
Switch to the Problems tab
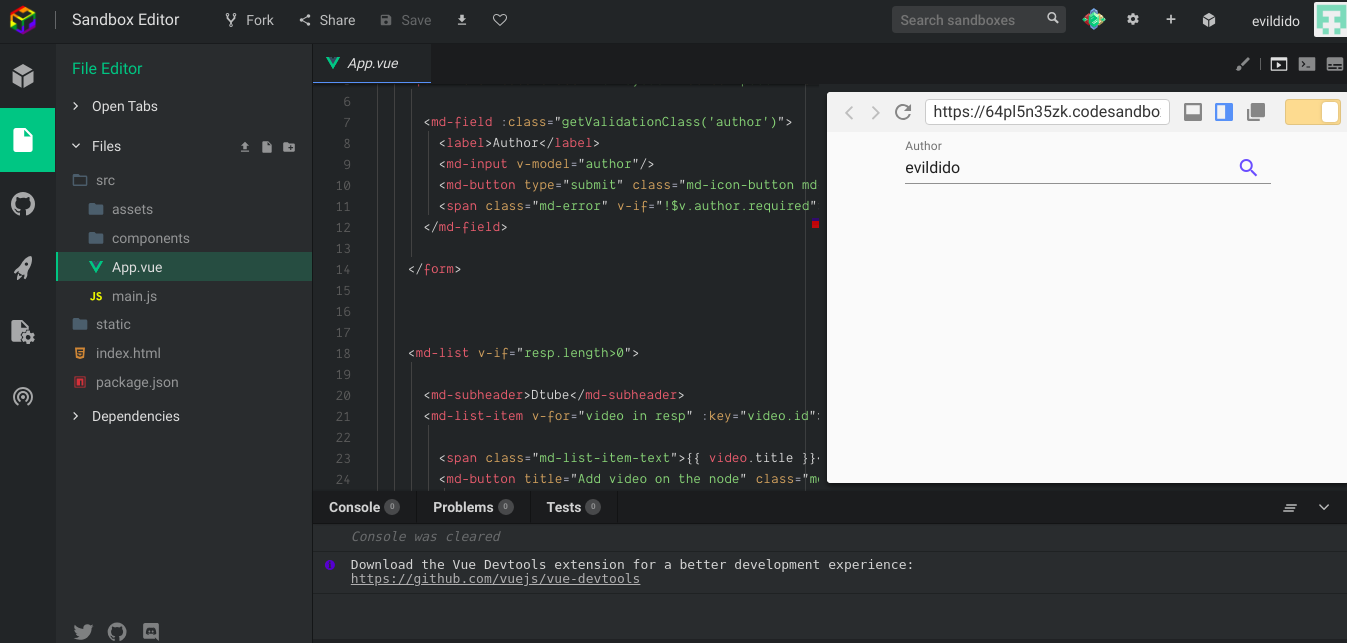tap(463, 507)
